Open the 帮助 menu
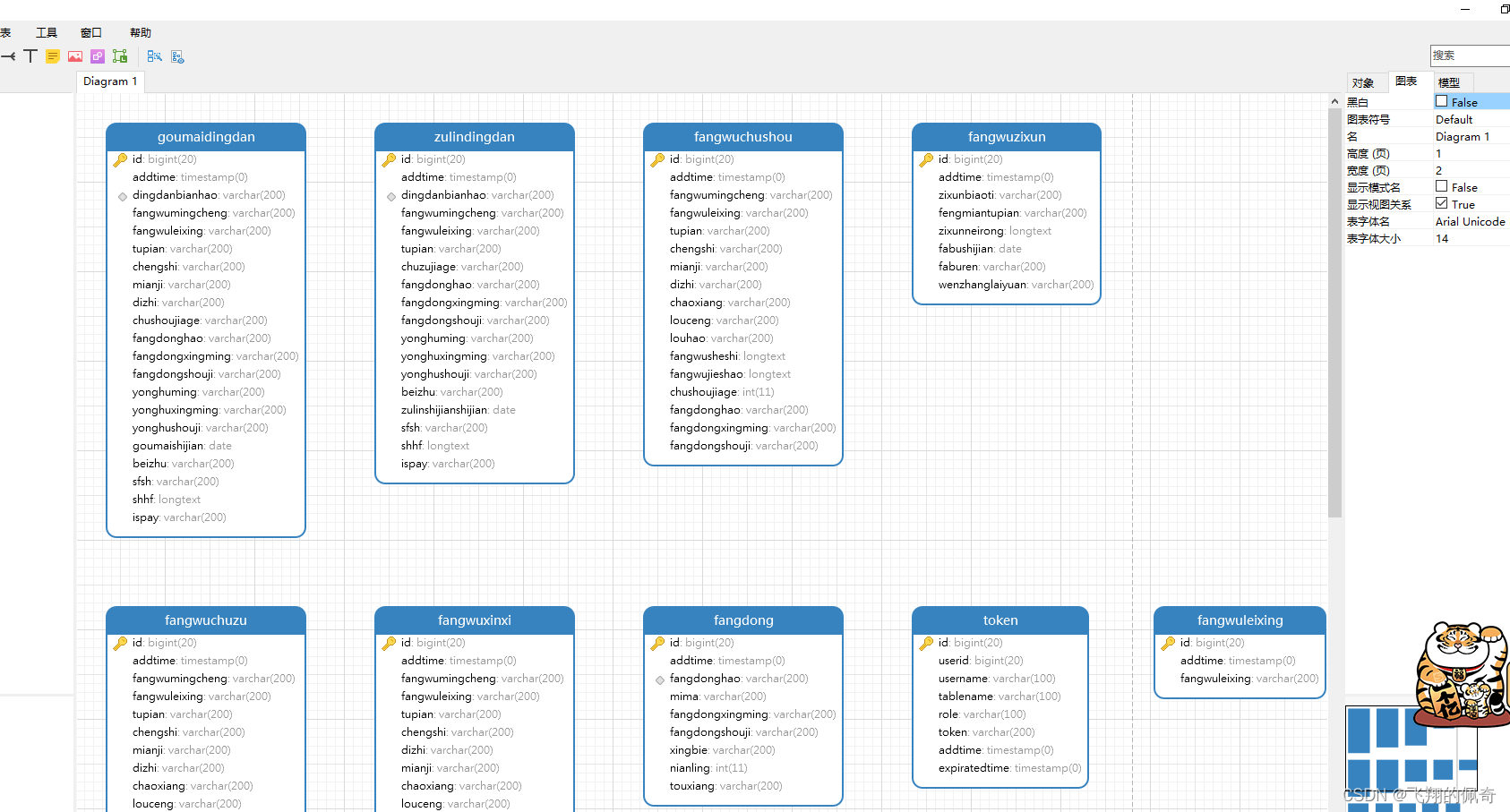Viewport: 1510px width, 812px height. [141, 32]
